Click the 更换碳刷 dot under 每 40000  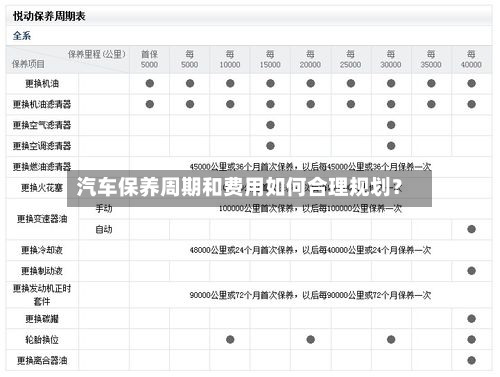click(471, 319)
